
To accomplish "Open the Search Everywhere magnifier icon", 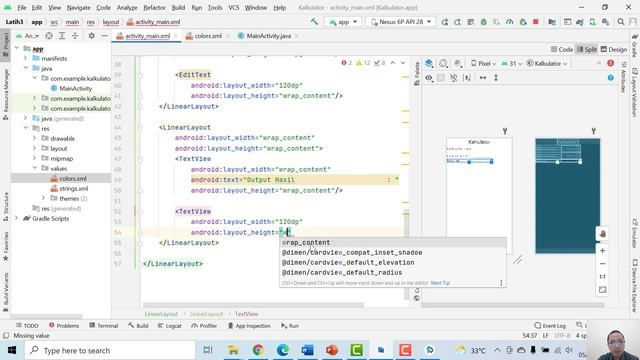I will click(x=621, y=22).
